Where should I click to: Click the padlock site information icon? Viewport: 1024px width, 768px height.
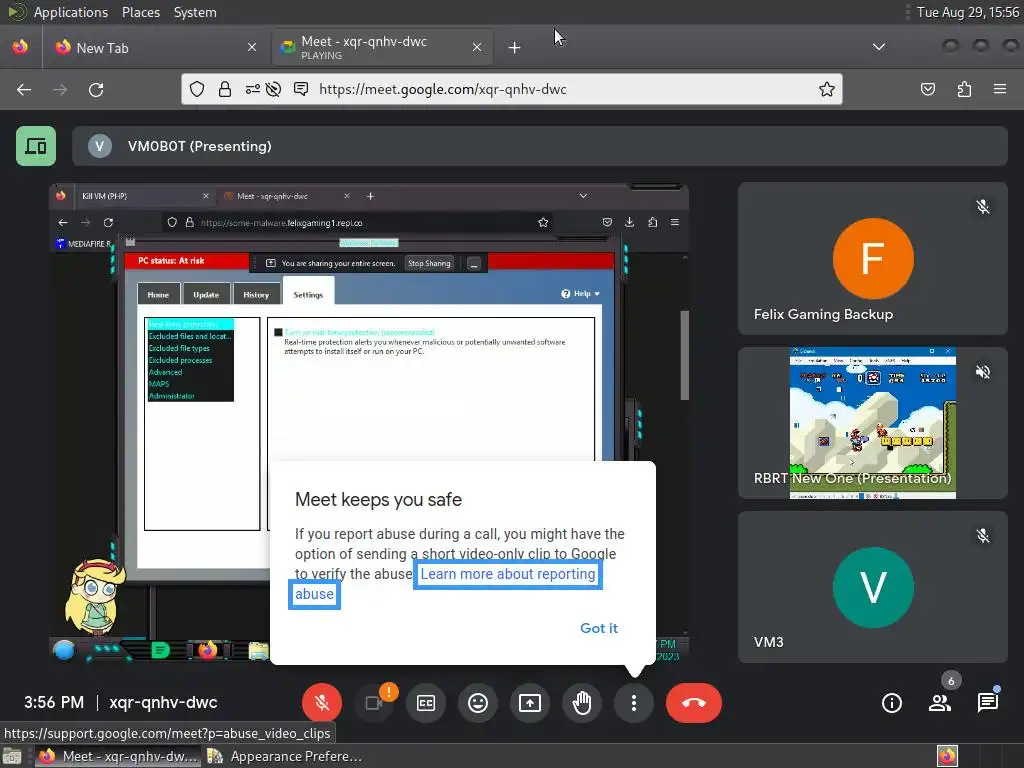pyautogui.click(x=225, y=89)
